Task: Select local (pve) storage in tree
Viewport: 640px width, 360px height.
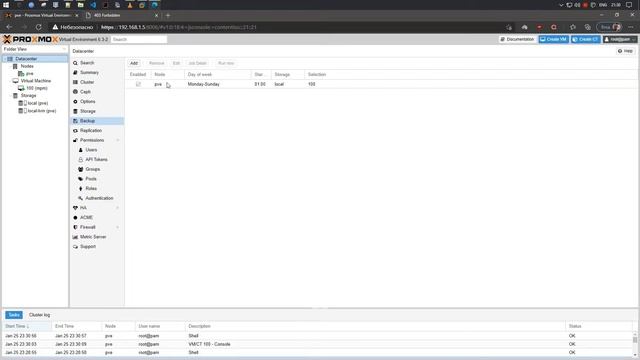Action: 38,103
